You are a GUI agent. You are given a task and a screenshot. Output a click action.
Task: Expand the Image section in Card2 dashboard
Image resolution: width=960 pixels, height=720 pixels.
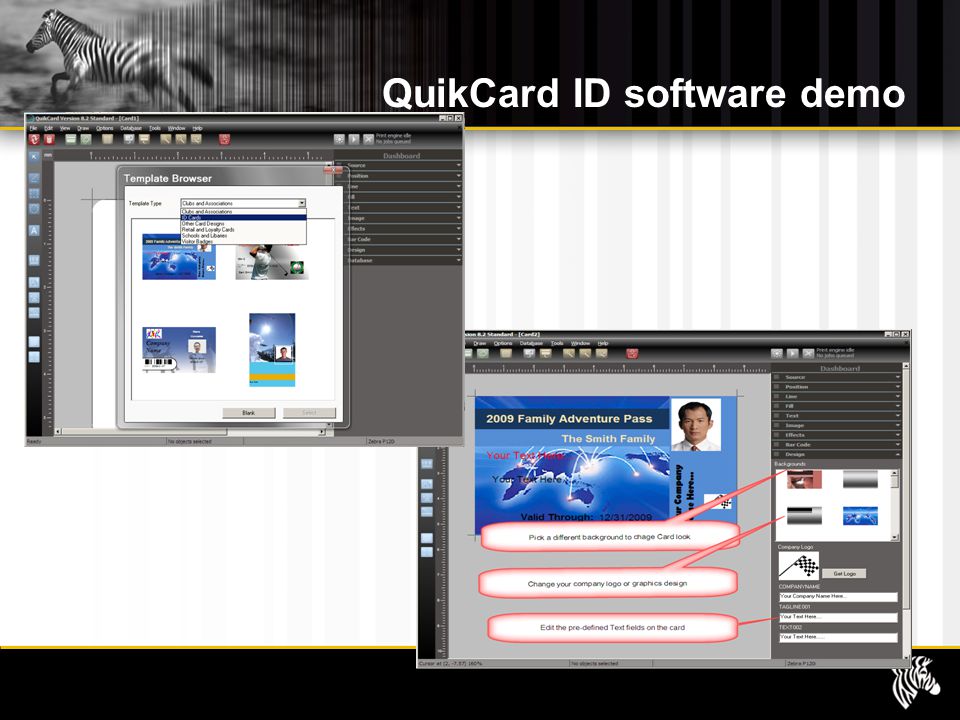837,425
